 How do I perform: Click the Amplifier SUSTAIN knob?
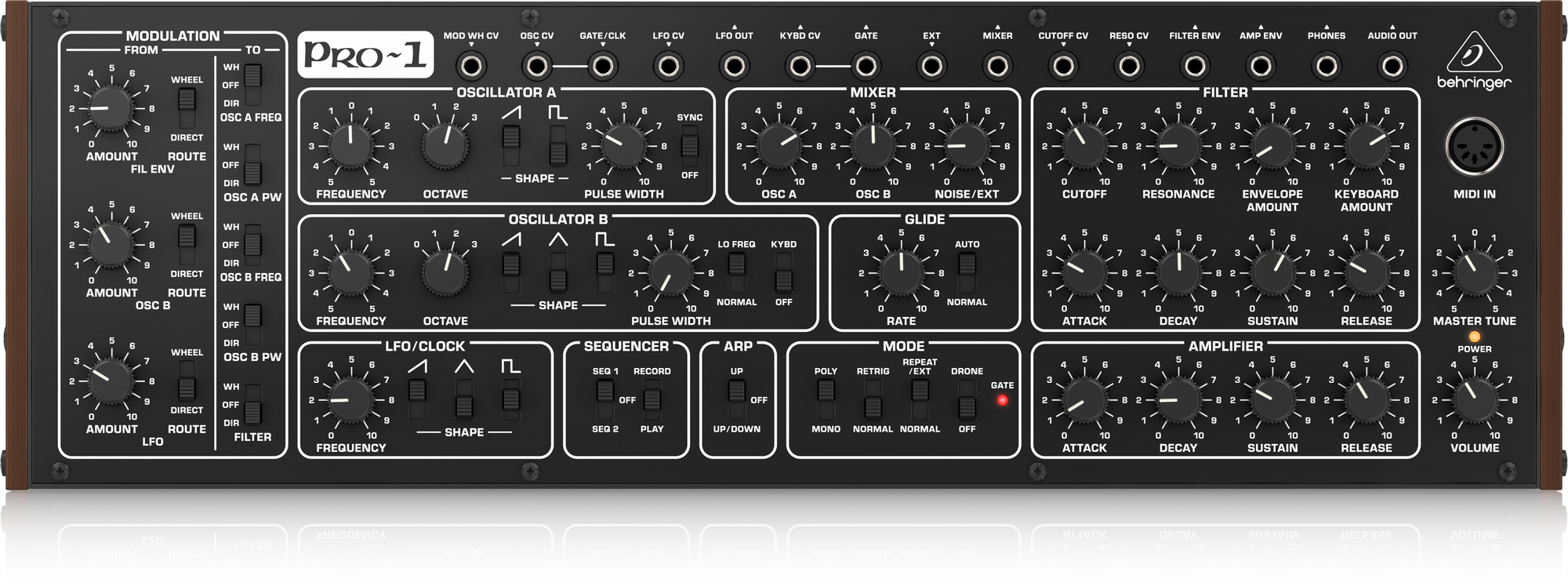pyautogui.click(x=1272, y=399)
